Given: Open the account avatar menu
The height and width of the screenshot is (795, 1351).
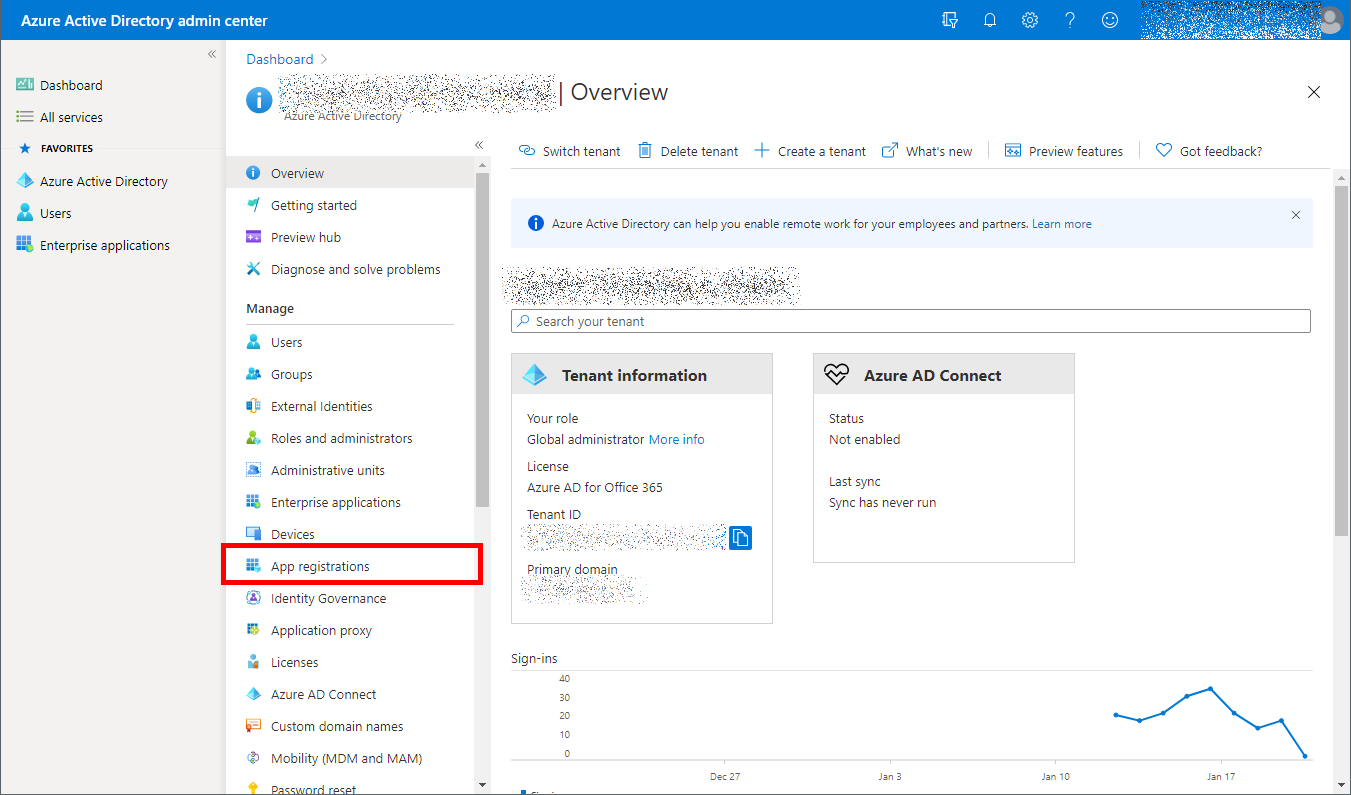Looking at the screenshot, I should coord(1330,20).
